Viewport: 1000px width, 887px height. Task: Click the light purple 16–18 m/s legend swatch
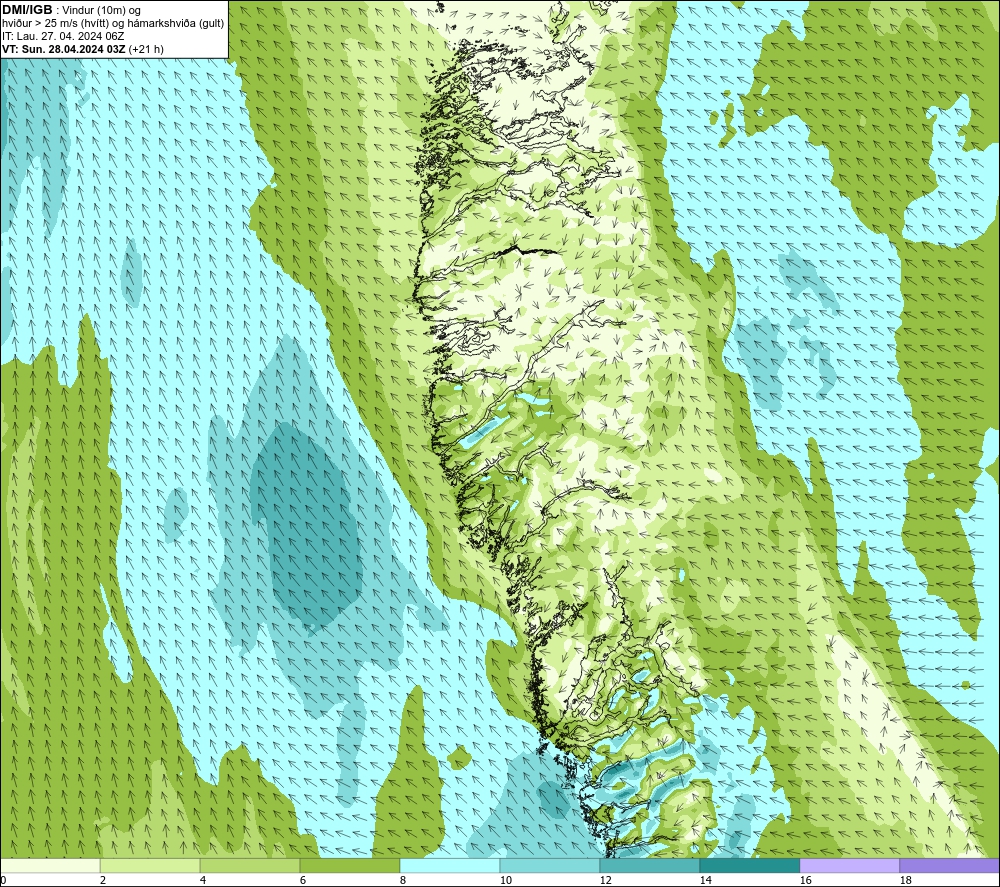[x=849, y=865]
